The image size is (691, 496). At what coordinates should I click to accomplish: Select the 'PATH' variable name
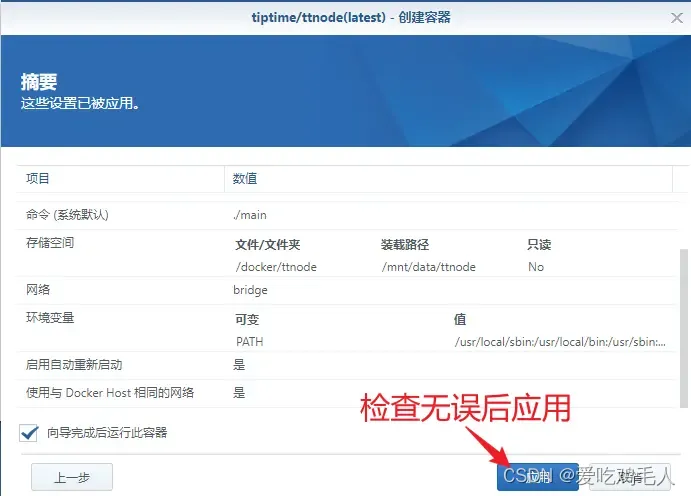(x=249, y=342)
